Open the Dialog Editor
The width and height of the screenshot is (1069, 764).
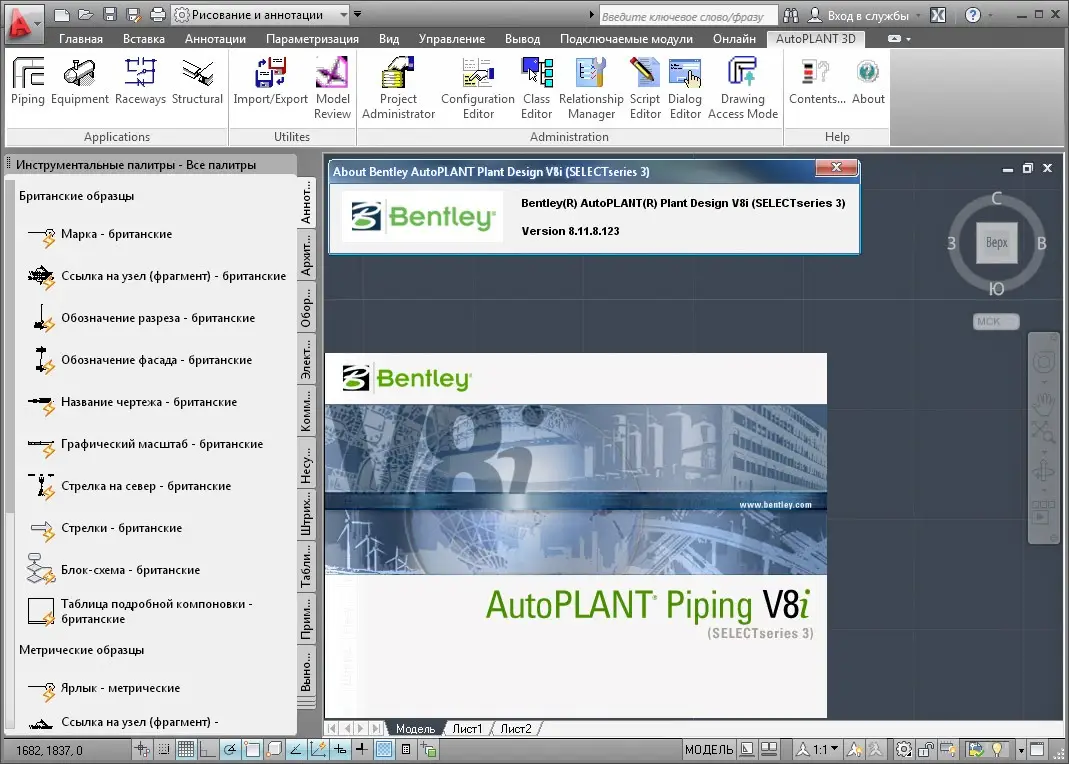685,89
